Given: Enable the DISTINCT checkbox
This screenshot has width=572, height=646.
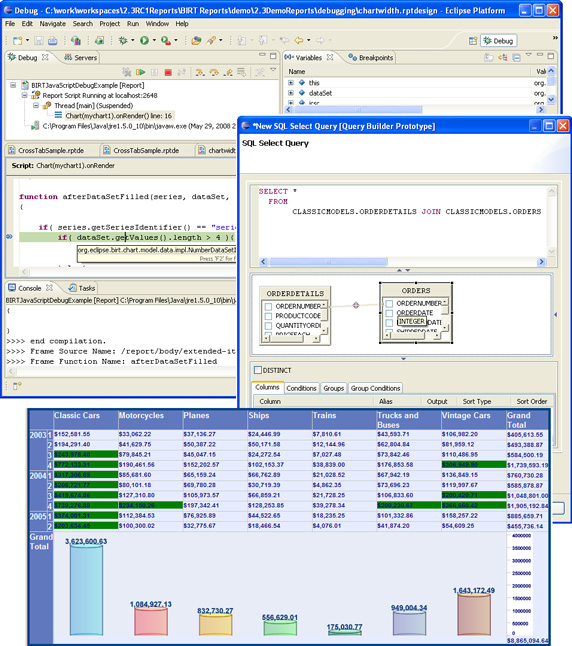Looking at the screenshot, I should [258, 370].
